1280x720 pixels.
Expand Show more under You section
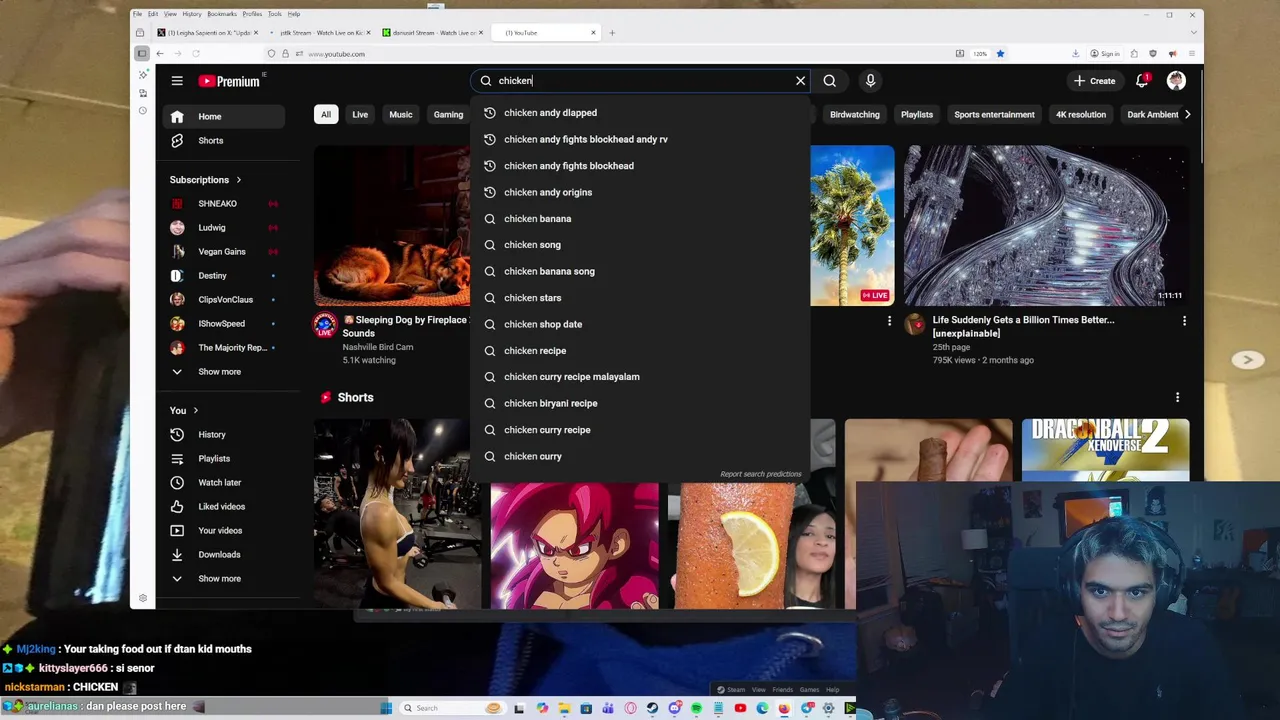[x=224, y=579]
